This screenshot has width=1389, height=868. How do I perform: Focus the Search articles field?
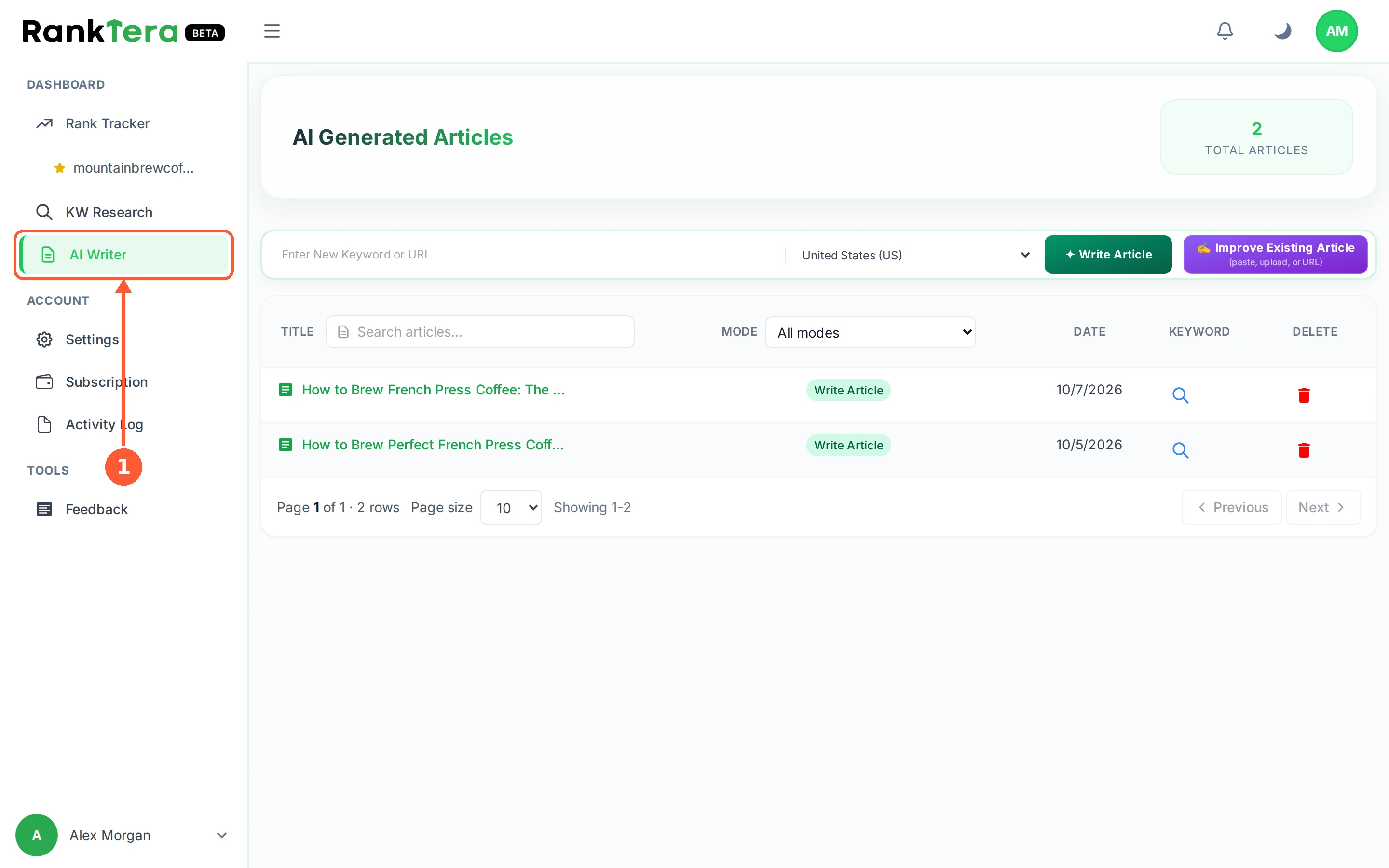point(480,332)
